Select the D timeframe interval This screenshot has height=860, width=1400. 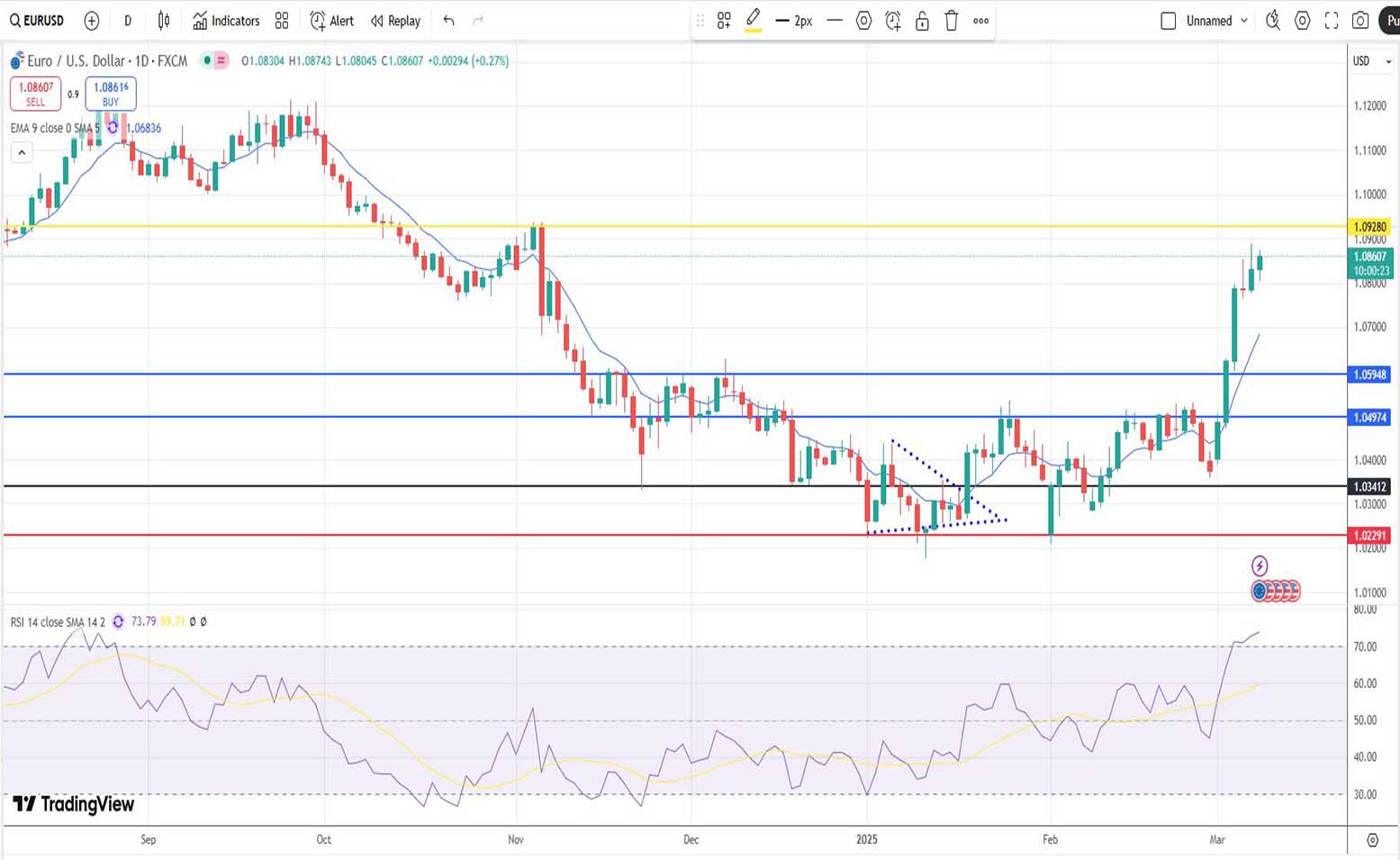[128, 21]
